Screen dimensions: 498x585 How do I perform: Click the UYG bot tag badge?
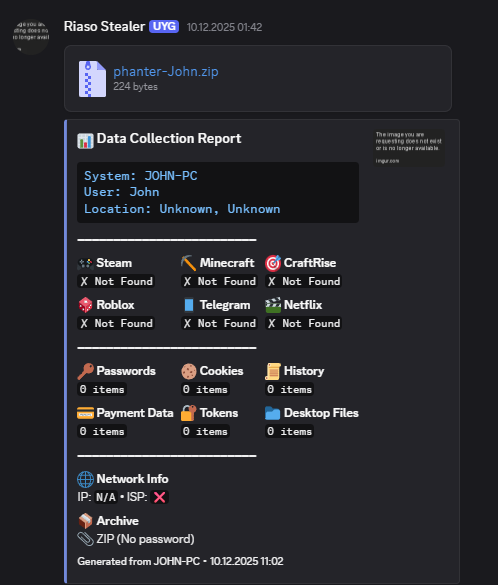164,26
